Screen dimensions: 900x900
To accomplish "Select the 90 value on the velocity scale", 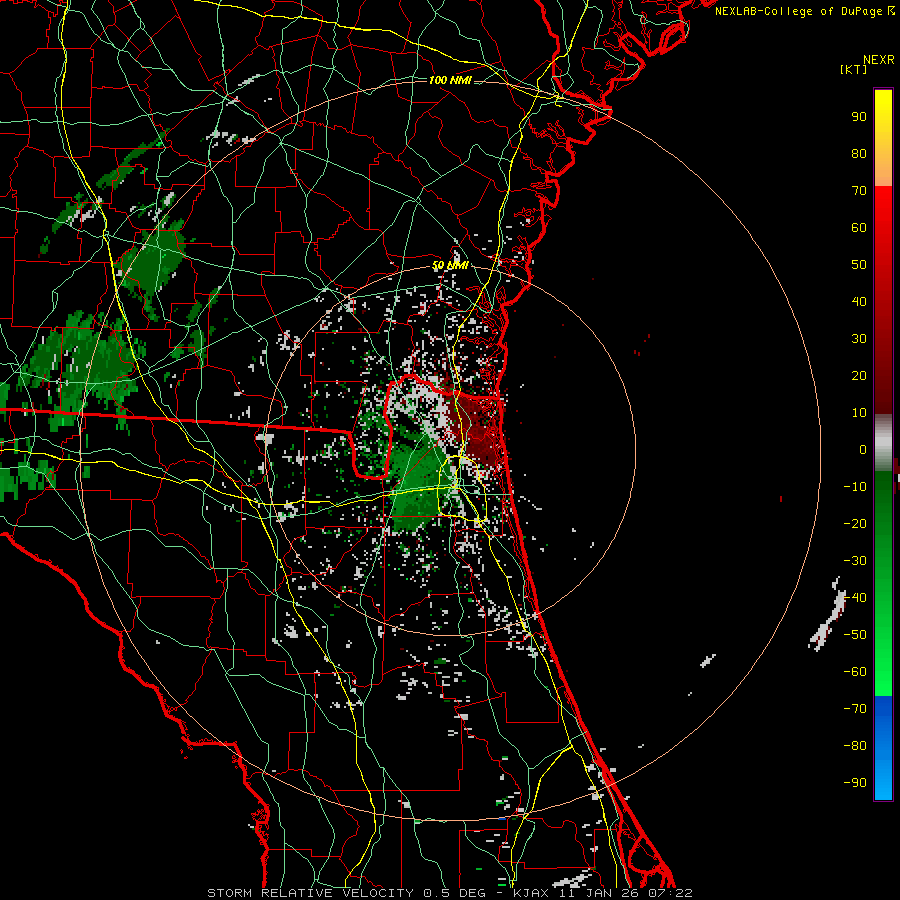I will coord(859,117).
